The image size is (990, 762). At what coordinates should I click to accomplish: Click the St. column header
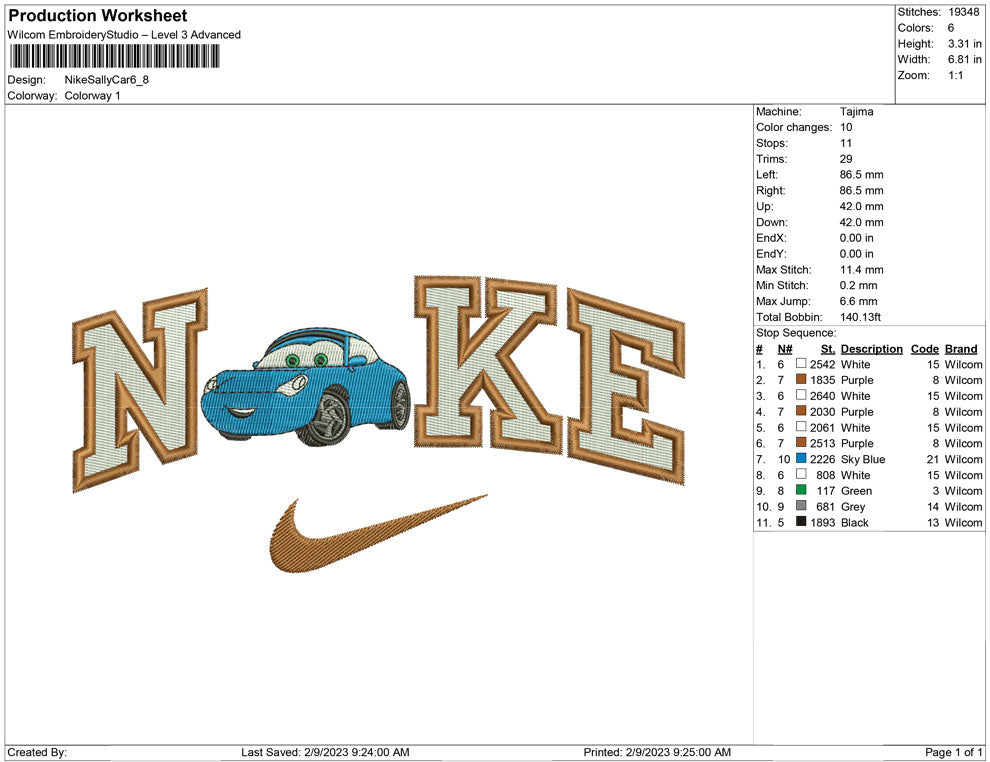pyautogui.click(x=827, y=349)
